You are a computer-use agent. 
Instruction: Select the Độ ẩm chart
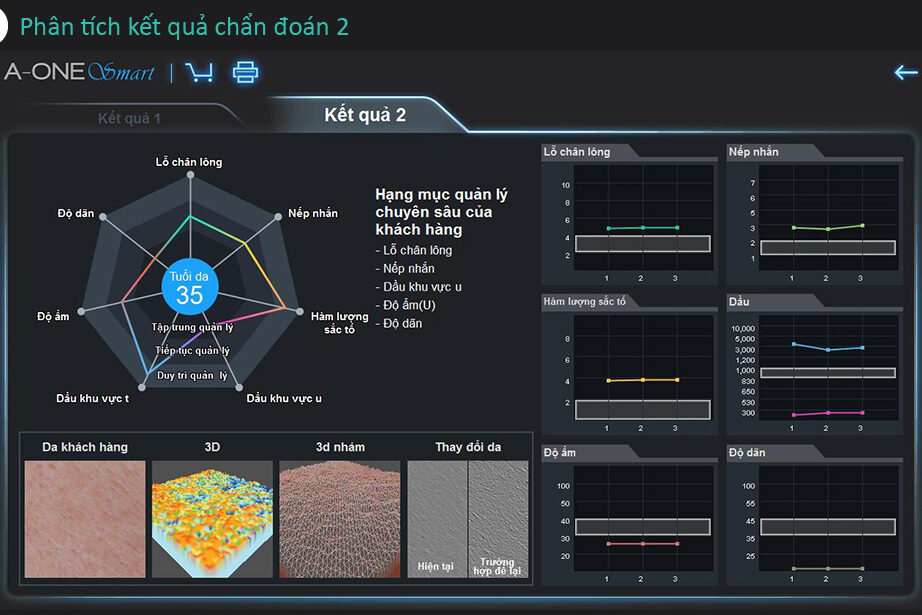pos(628,522)
